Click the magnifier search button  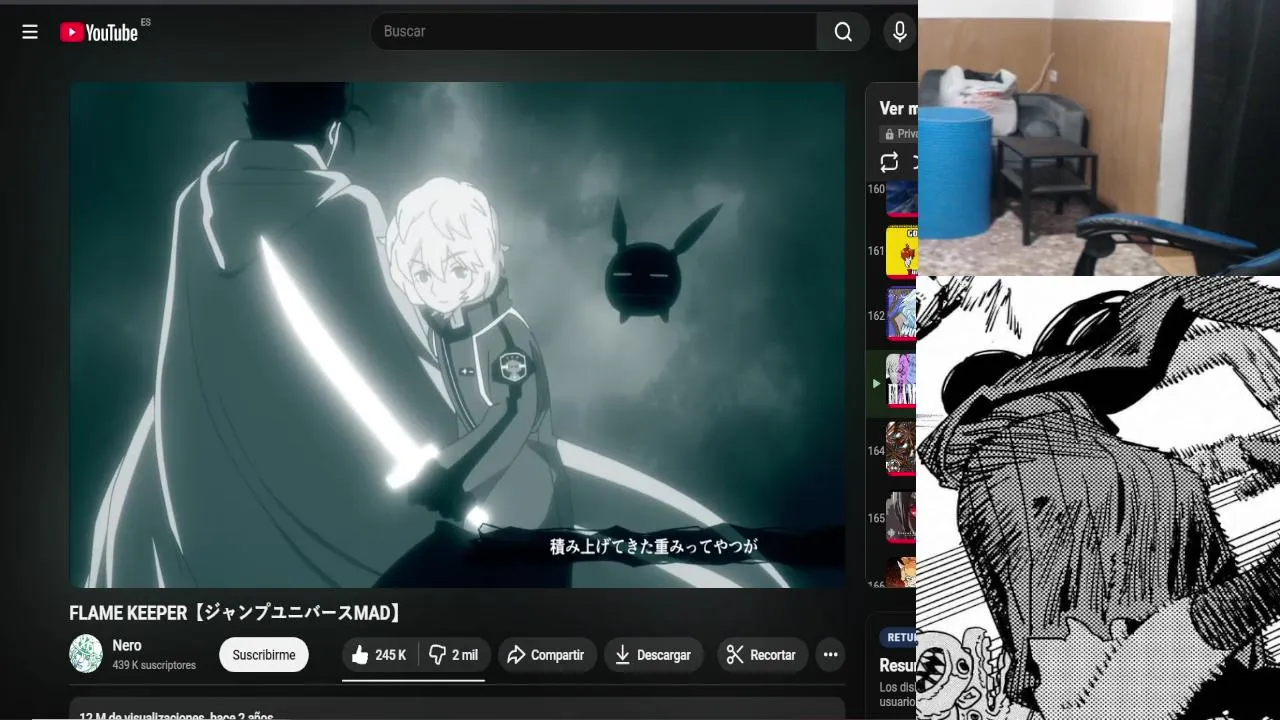pyautogui.click(x=843, y=32)
